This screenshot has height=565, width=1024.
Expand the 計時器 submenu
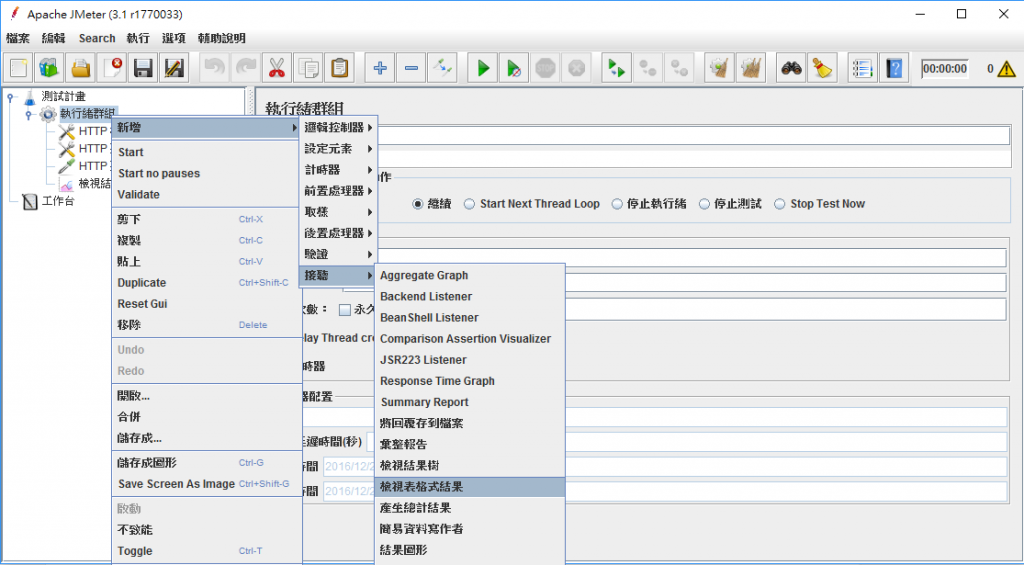(338, 170)
